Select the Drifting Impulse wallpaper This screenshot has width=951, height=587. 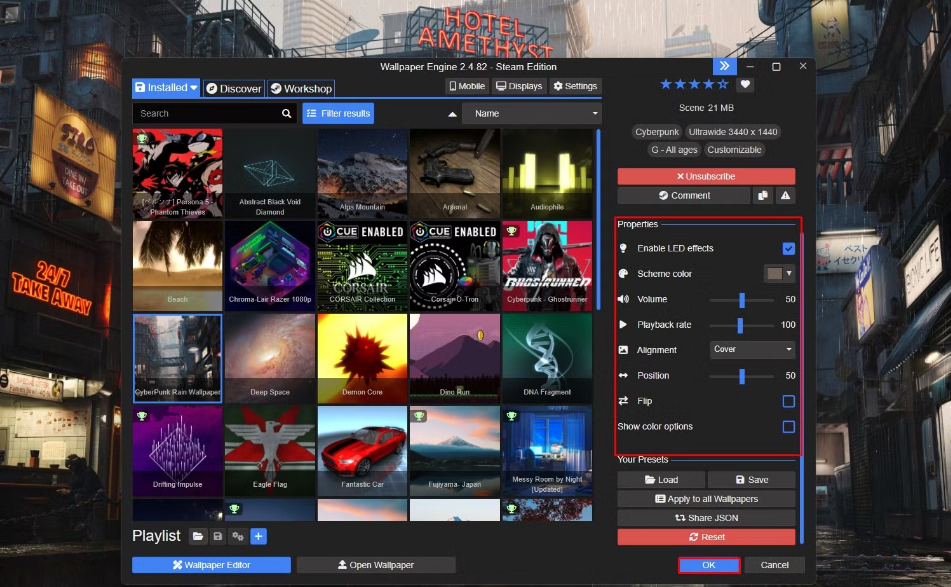click(x=178, y=451)
